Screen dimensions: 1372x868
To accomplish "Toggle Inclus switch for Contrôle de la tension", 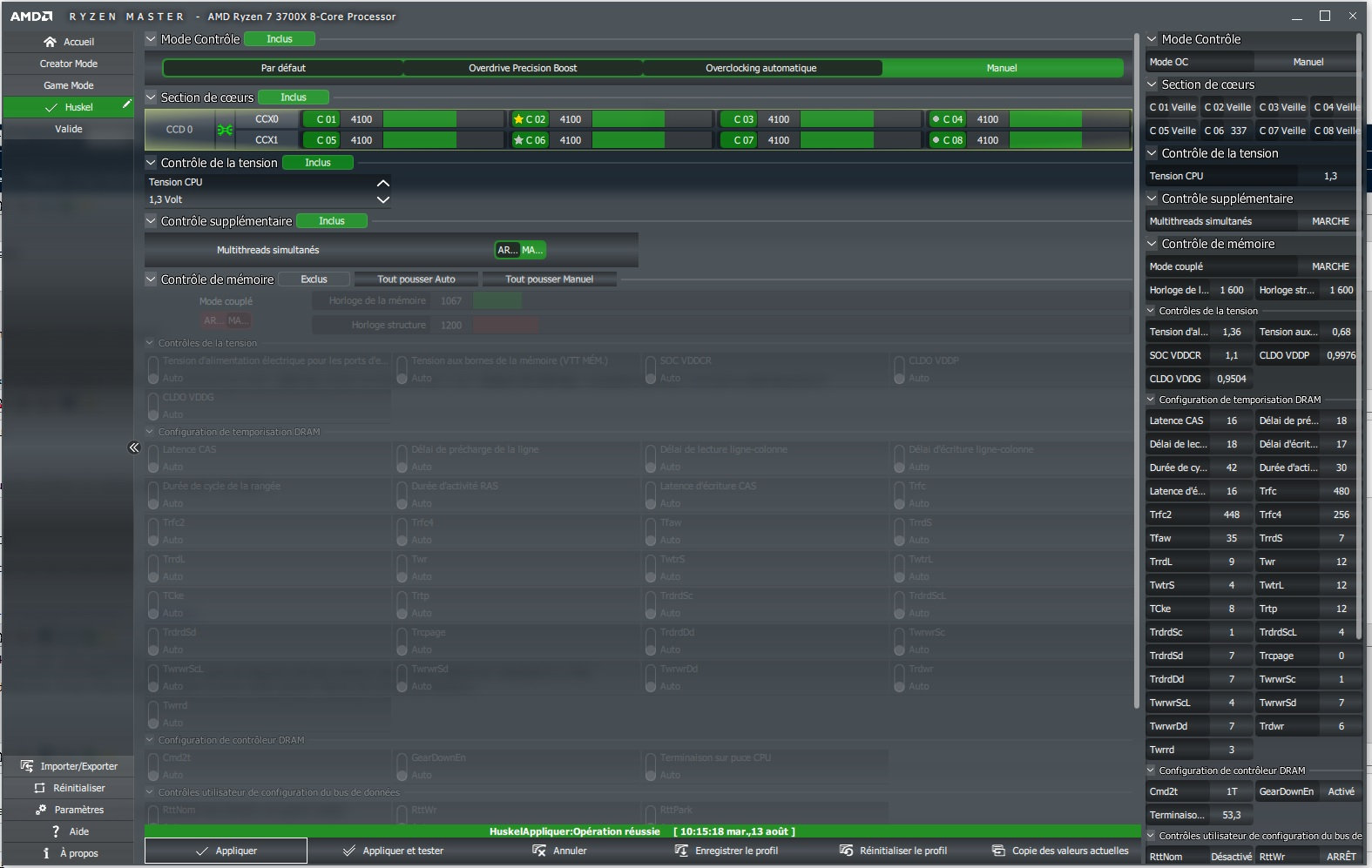I will pyautogui.click(x=318, y=163).
